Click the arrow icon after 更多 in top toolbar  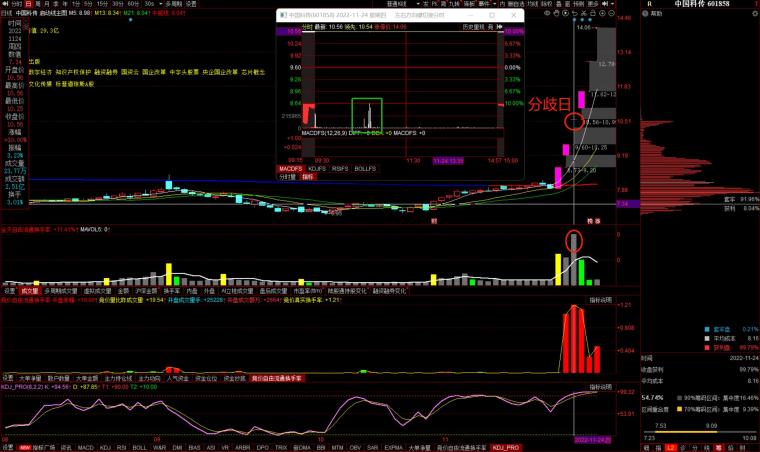point(604,3)
